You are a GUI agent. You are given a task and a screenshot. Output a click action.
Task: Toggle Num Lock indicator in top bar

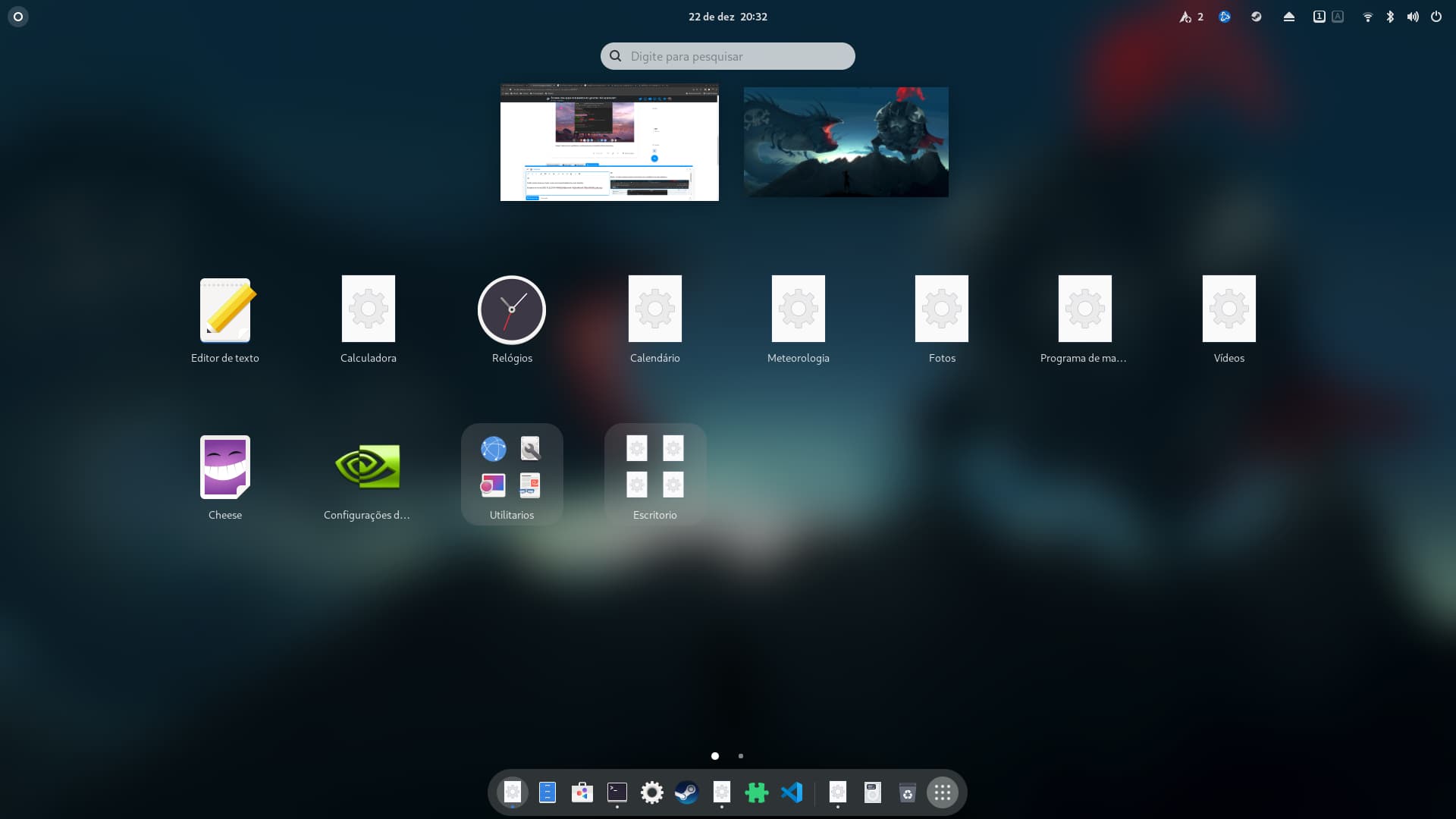tap(1319, 17)
